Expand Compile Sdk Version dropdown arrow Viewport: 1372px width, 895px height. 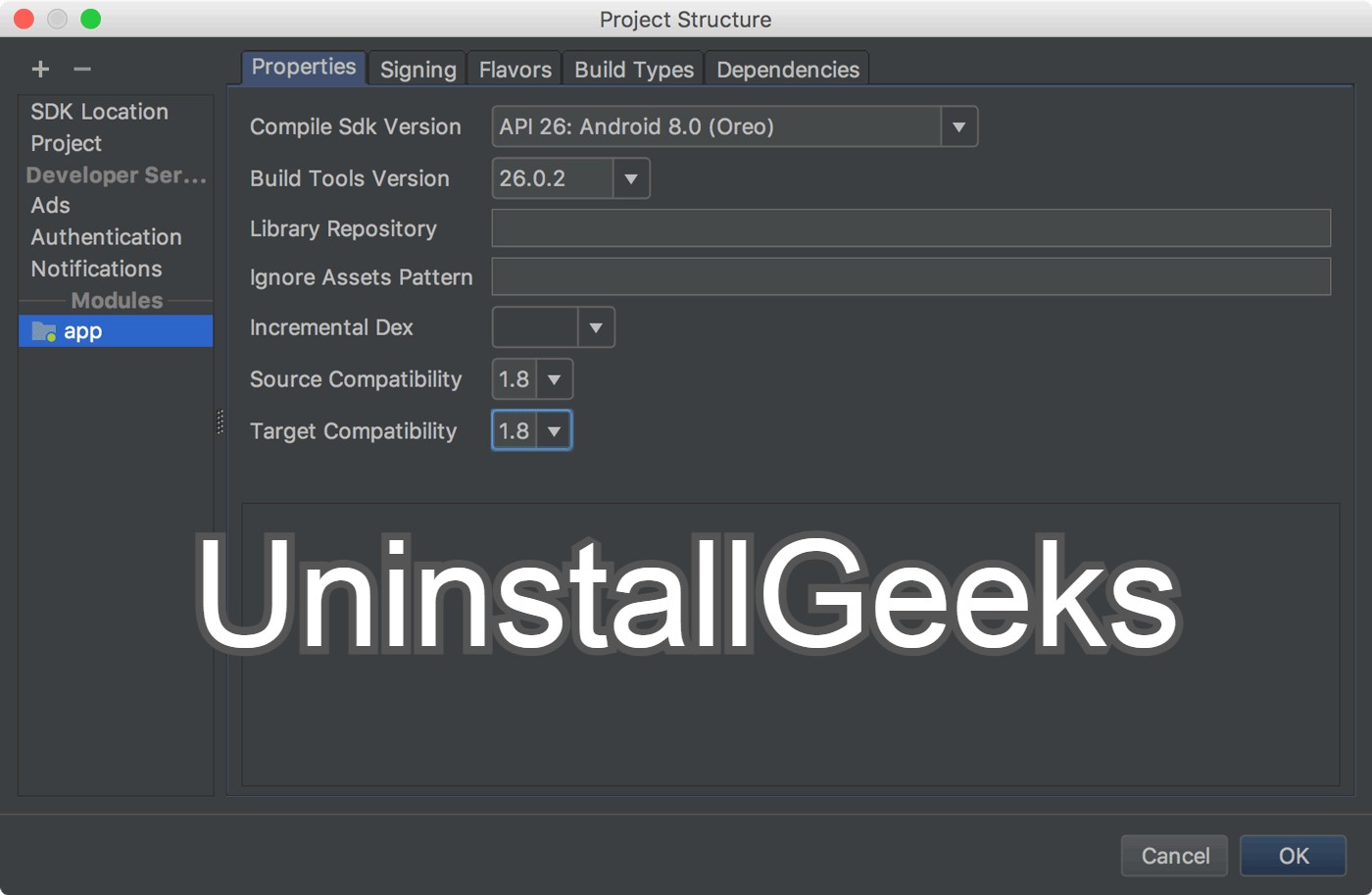pos(958,126)
